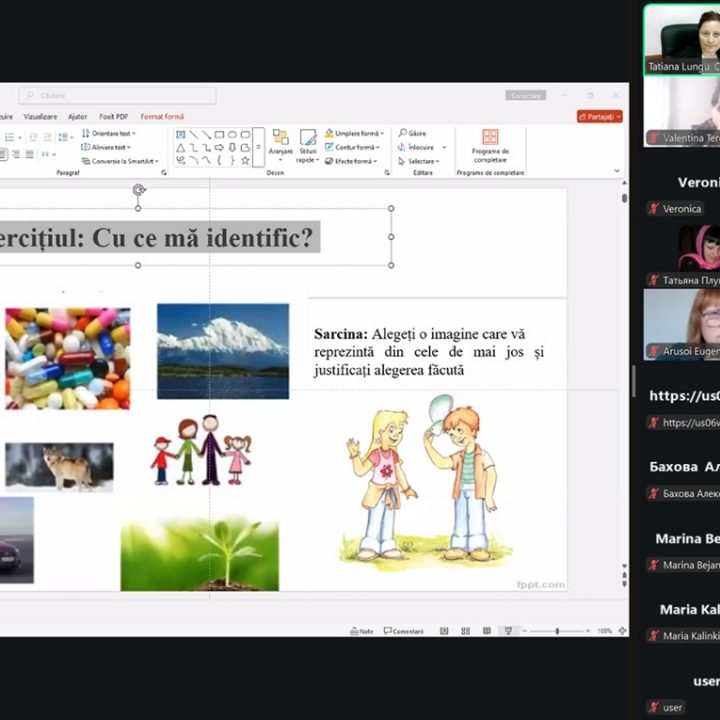The width and height of the screenshot is (720, 720).
Task: Click the slide rotation handle
Action: point(138,189)
